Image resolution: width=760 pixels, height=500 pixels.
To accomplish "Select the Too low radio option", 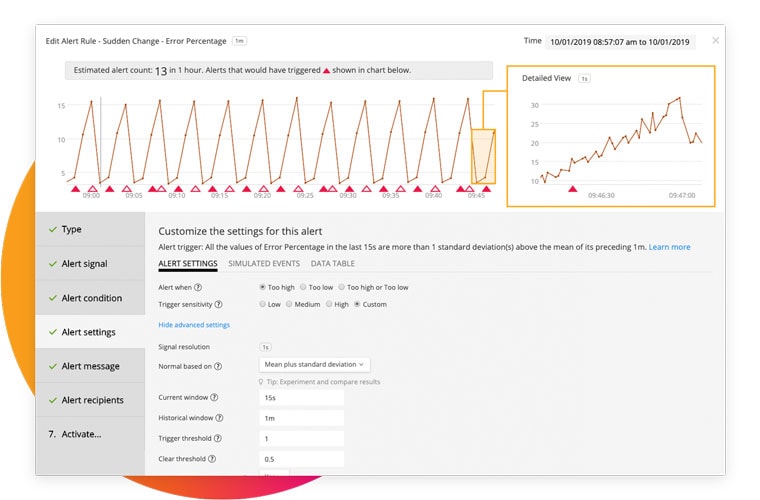I will coord(304,287).
